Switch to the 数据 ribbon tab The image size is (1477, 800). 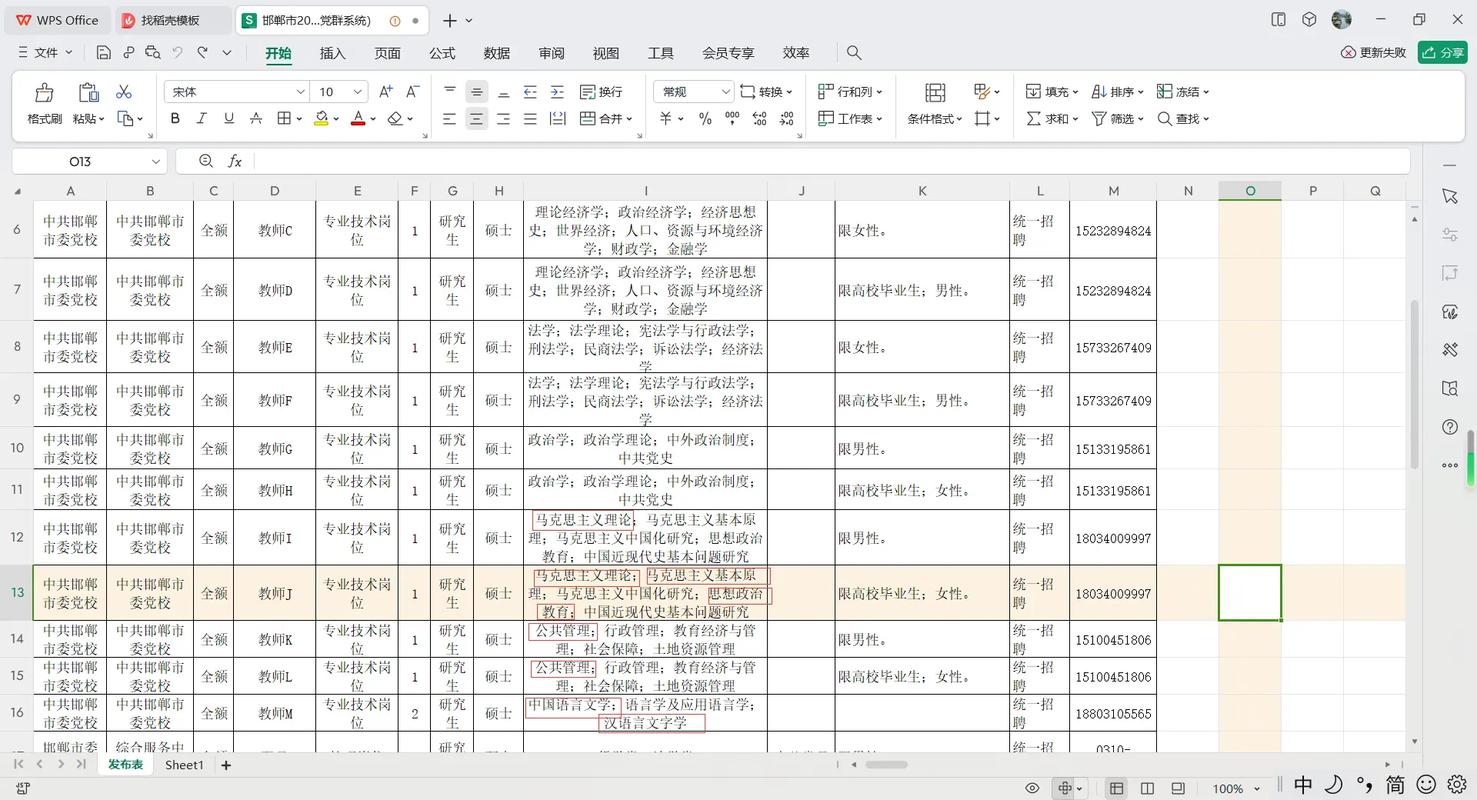point(496,53)
